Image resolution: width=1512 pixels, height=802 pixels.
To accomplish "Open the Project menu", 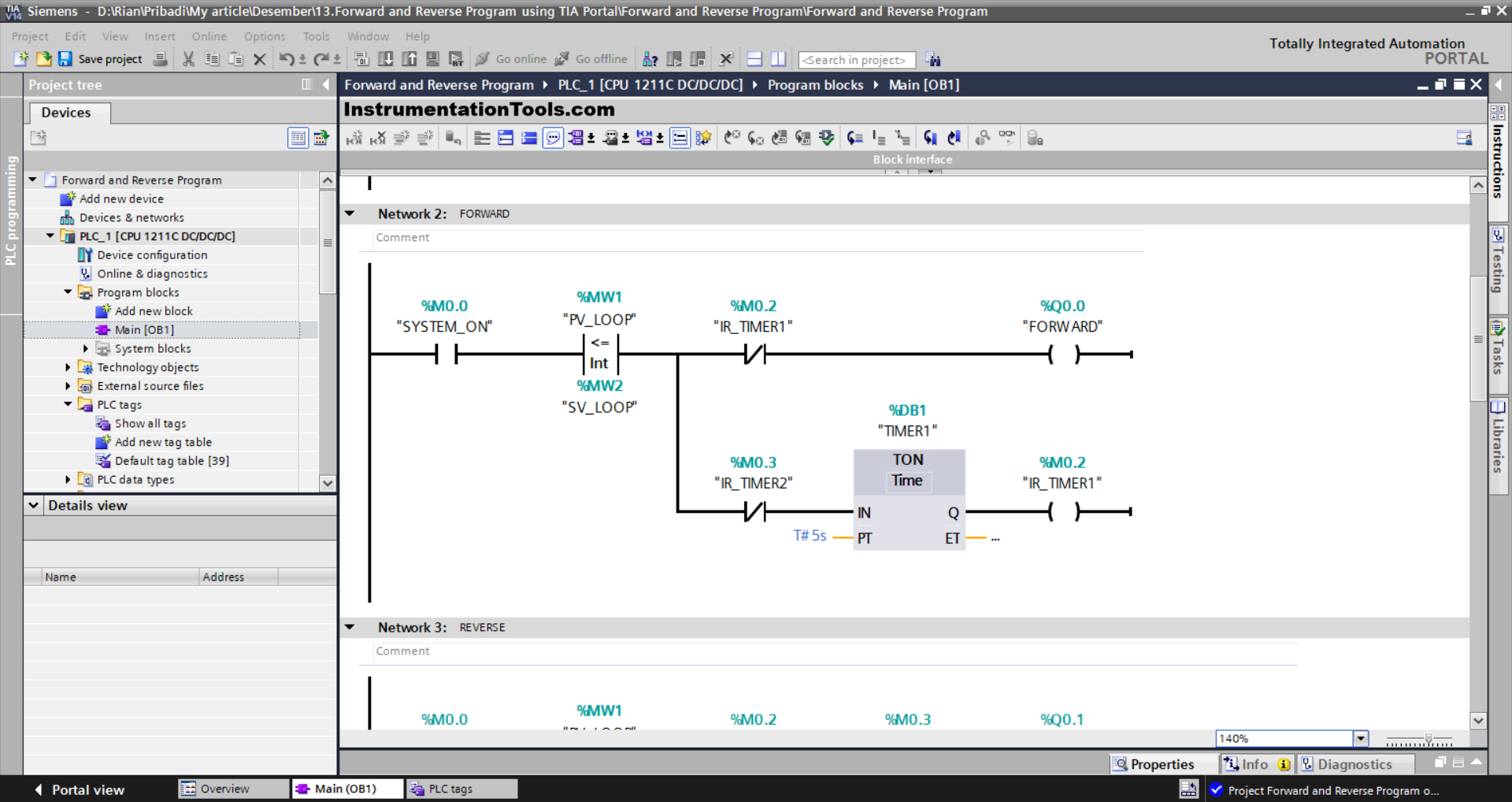I will [30, 36].
